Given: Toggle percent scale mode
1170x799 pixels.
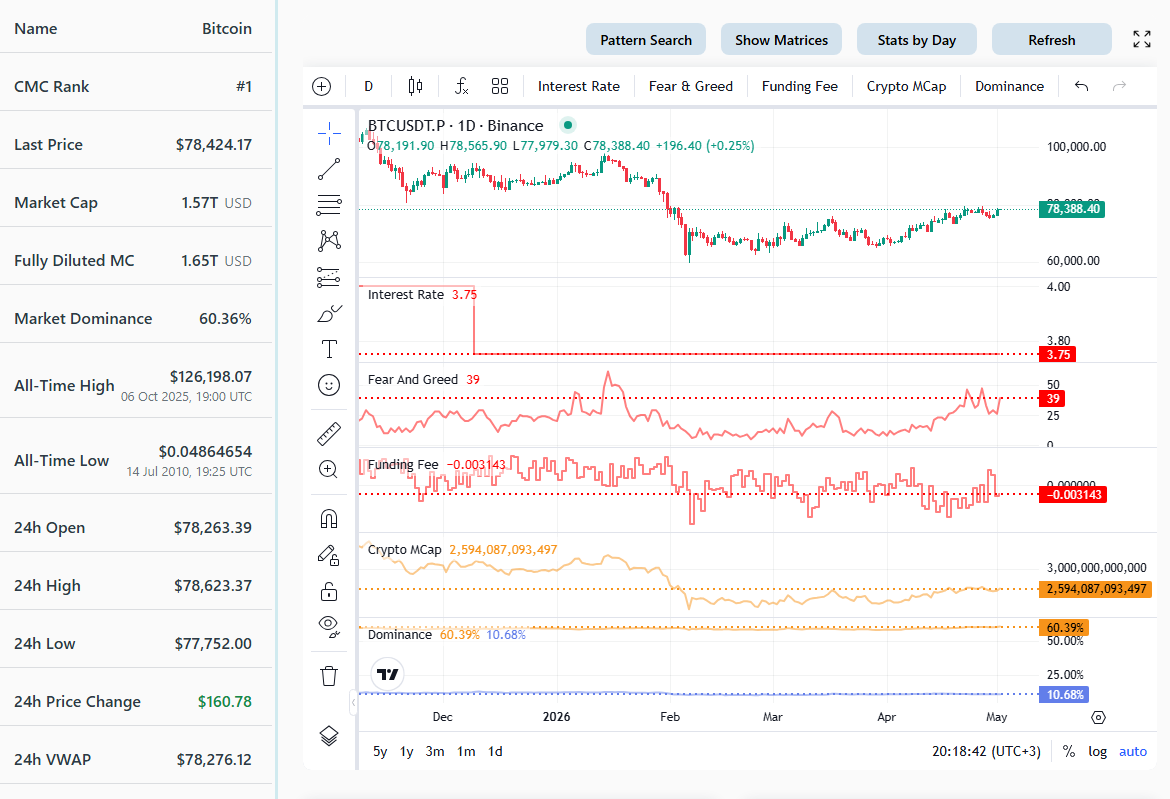Looking at the screenshot, I should point(1069,751).
